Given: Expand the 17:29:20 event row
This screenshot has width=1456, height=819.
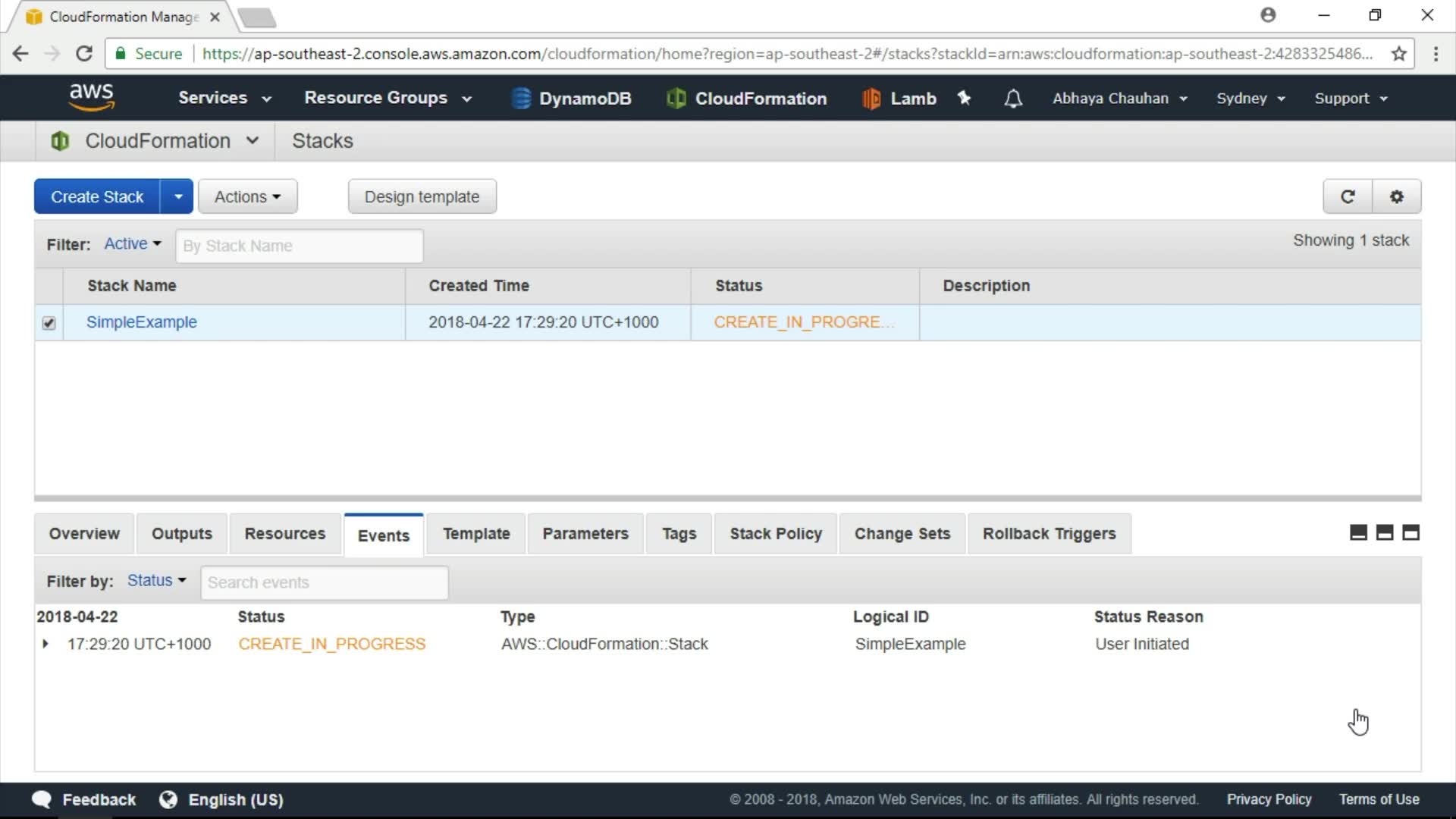Looking at the screenshot, I should (x=45, y=644).
